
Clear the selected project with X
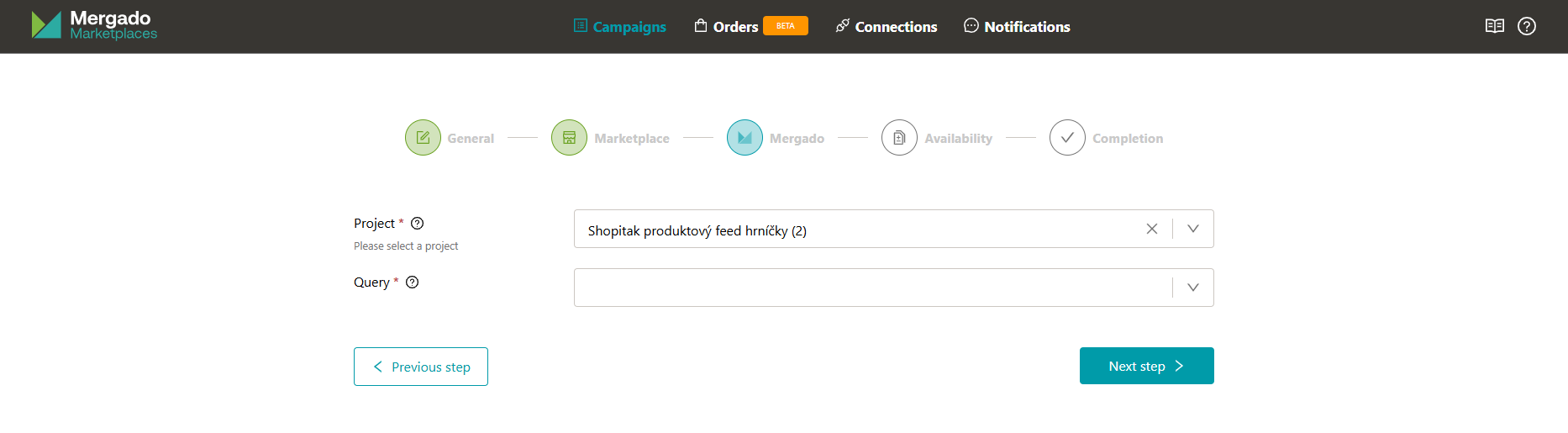[x=1152, y=229]
